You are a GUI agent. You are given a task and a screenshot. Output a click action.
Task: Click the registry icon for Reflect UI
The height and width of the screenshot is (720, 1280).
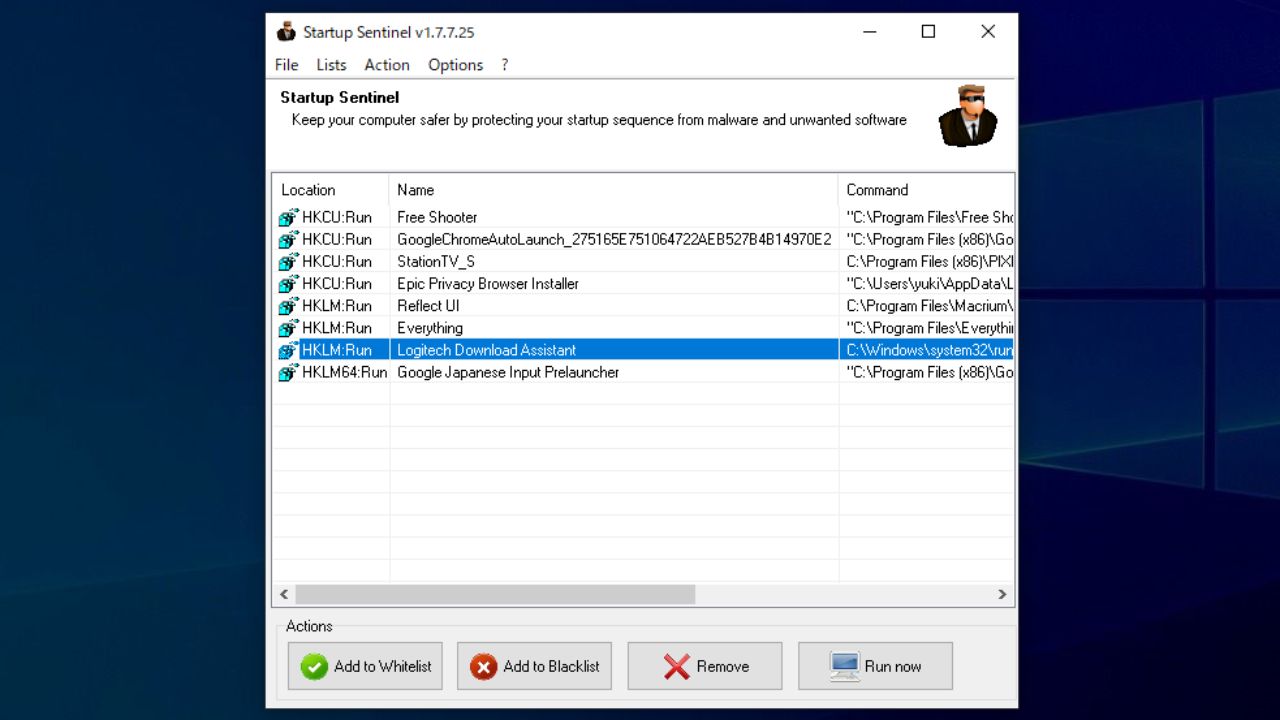point(288,305)
